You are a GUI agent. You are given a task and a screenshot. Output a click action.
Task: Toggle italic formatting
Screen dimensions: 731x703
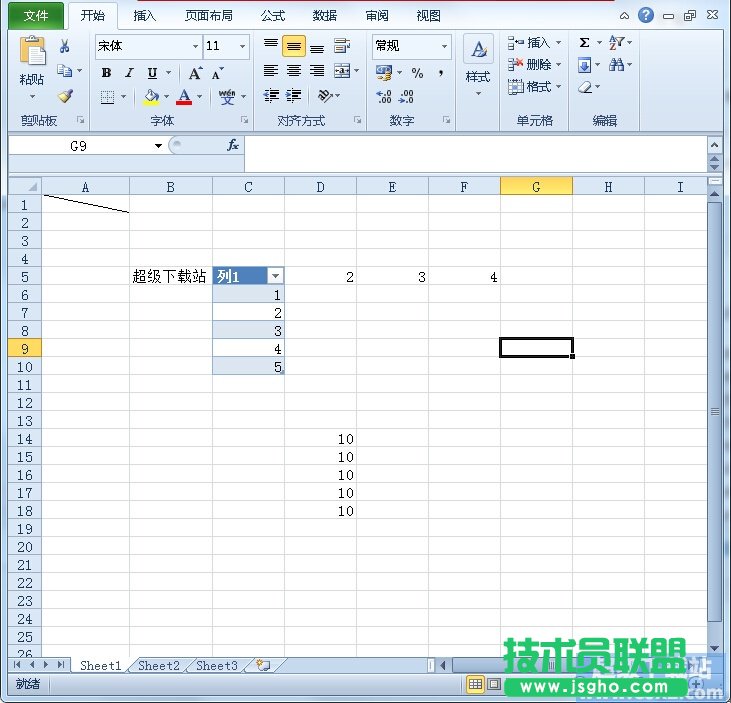[x=129, y=73]
